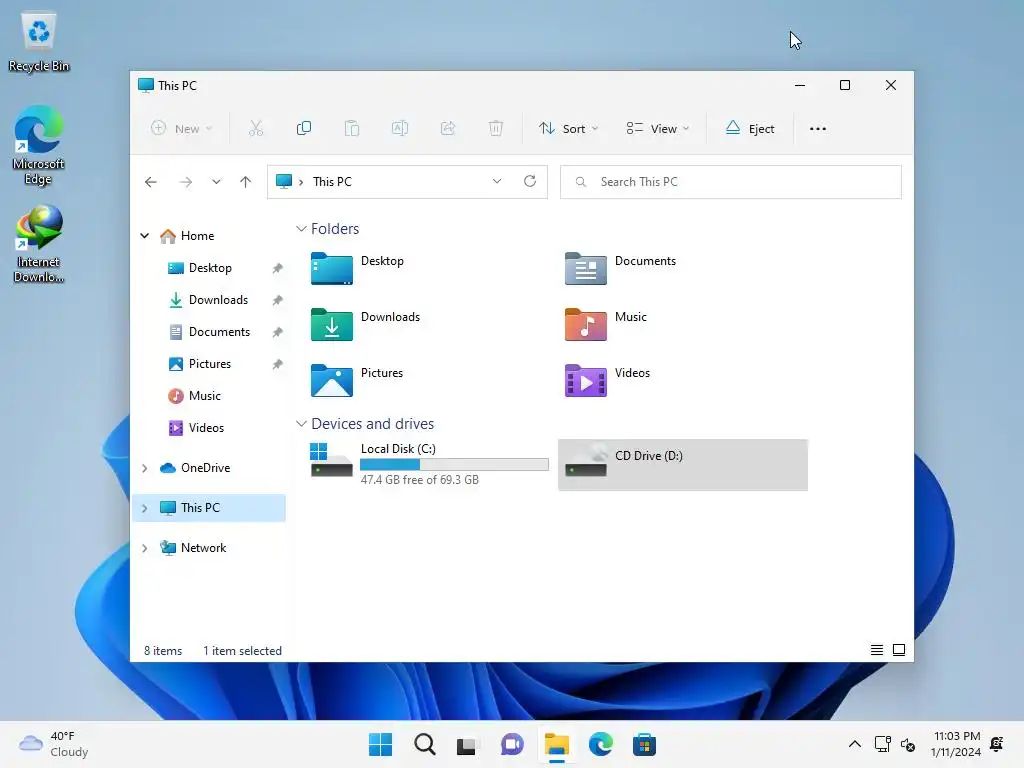1024x768 pixels.
Task: Open the Windows Start menu
Action: [380, 744]
